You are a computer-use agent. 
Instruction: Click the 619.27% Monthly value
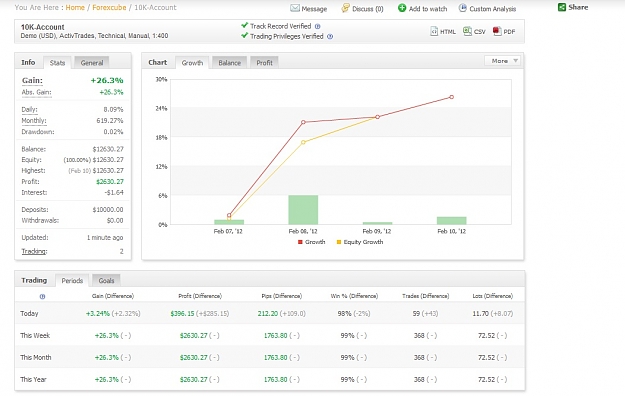110,120
